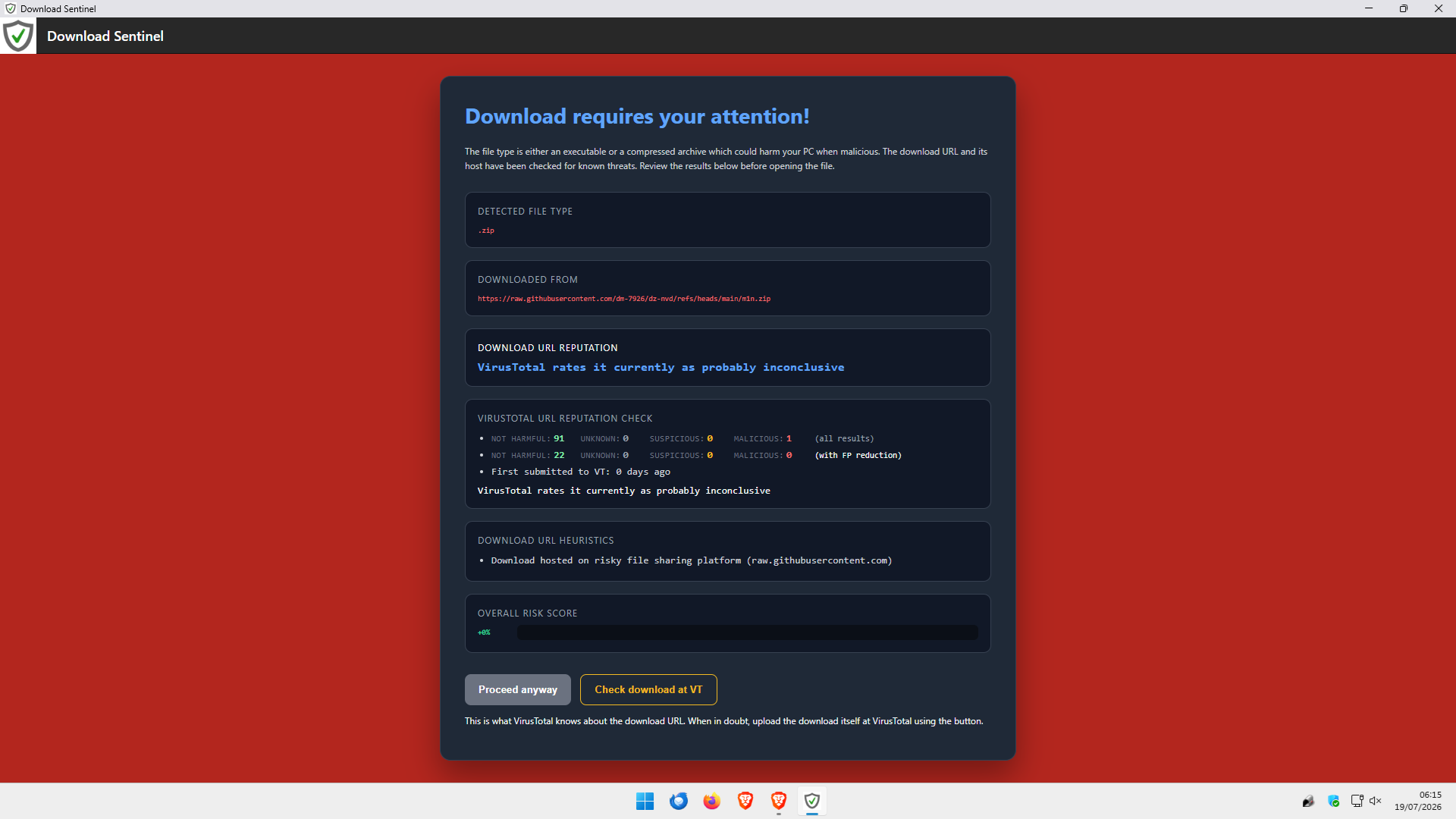
Task: Click 'NOT HARMFUL: 22' in the FP reduction row
Action: 528,455
